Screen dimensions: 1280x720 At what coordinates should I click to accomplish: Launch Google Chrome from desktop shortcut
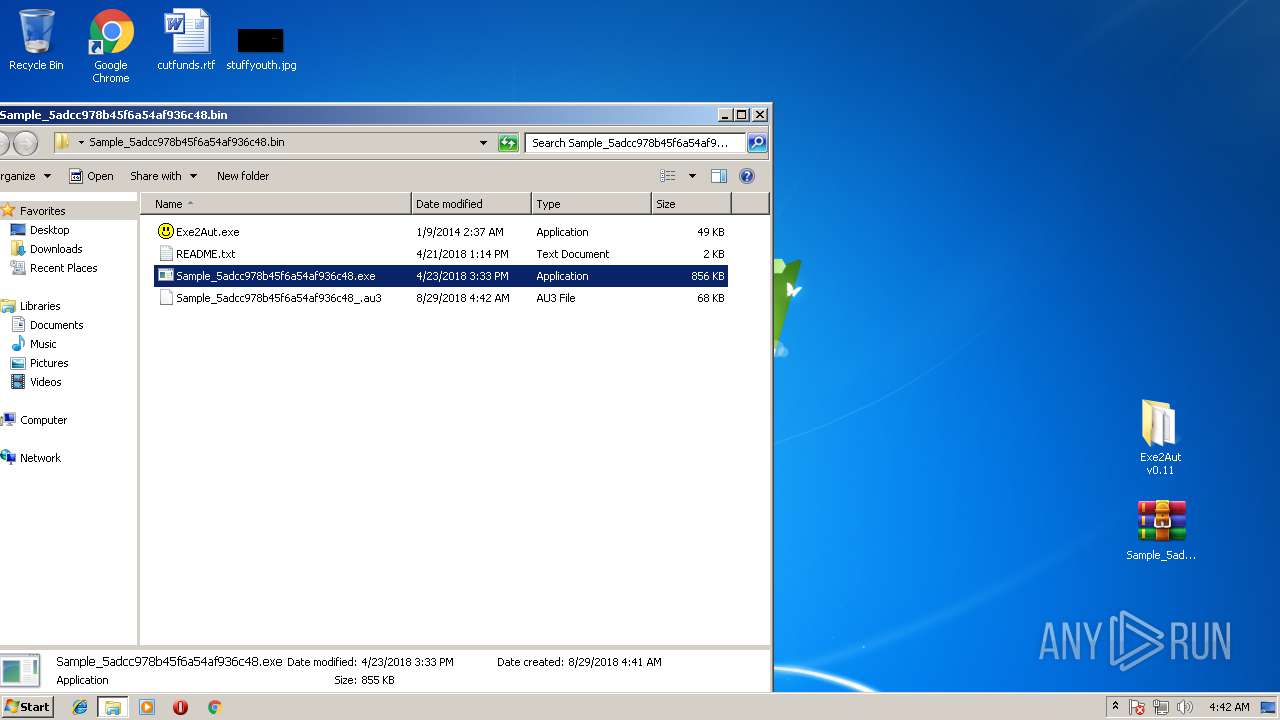coord(111,46)
